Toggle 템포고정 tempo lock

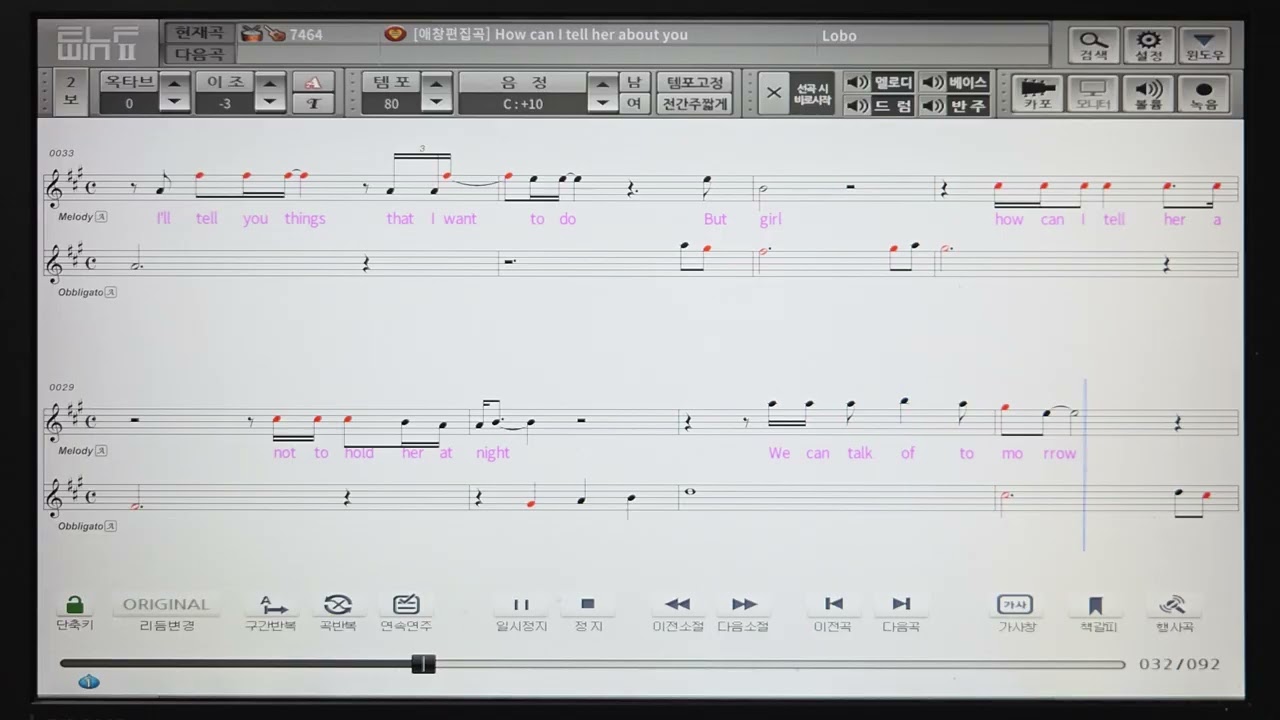tap(694, 82)
